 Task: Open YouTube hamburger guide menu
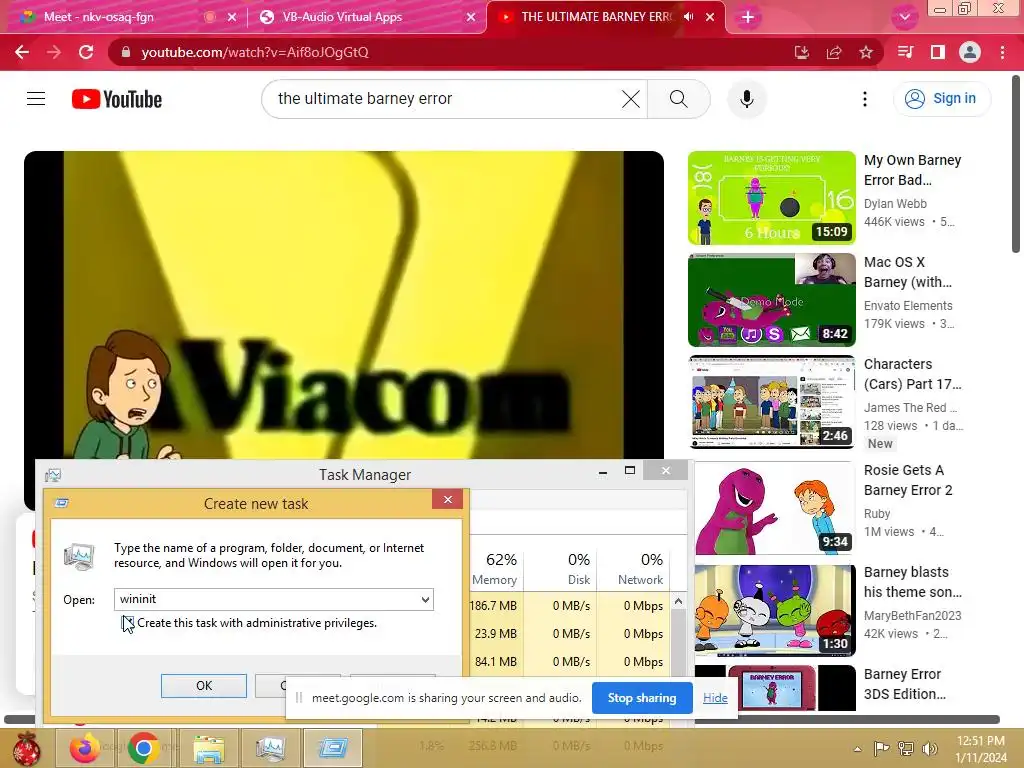pyautogui.click(x=36, y=99)
